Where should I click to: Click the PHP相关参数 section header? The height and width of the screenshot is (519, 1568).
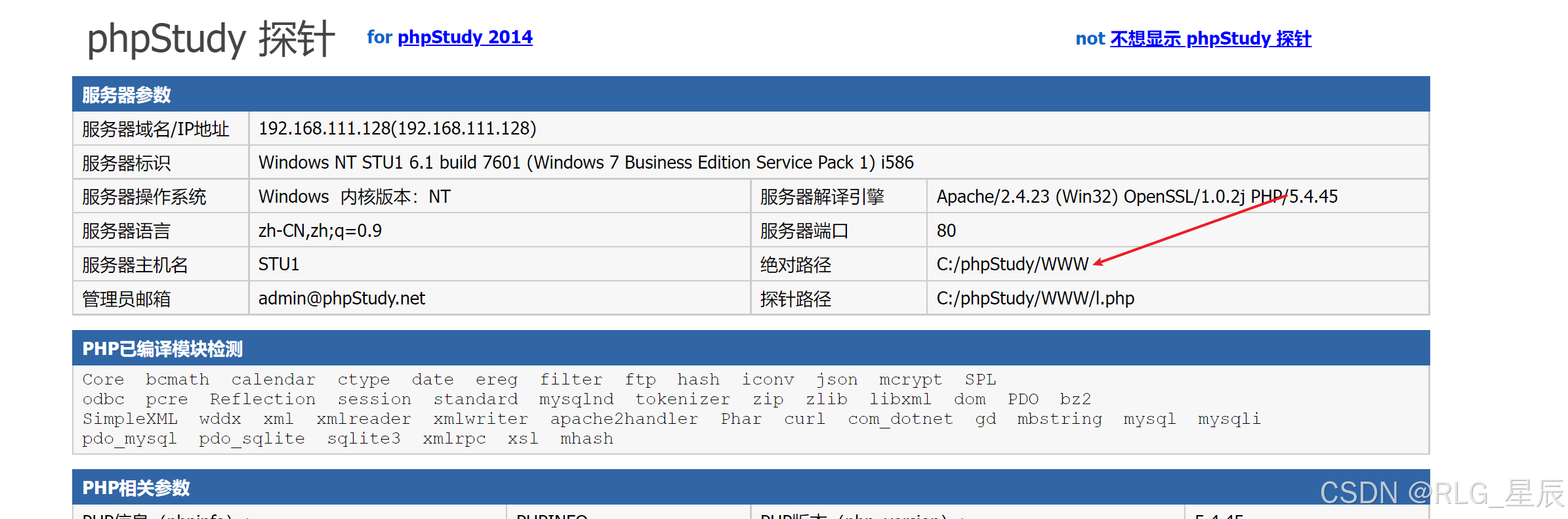pos(751,488)
